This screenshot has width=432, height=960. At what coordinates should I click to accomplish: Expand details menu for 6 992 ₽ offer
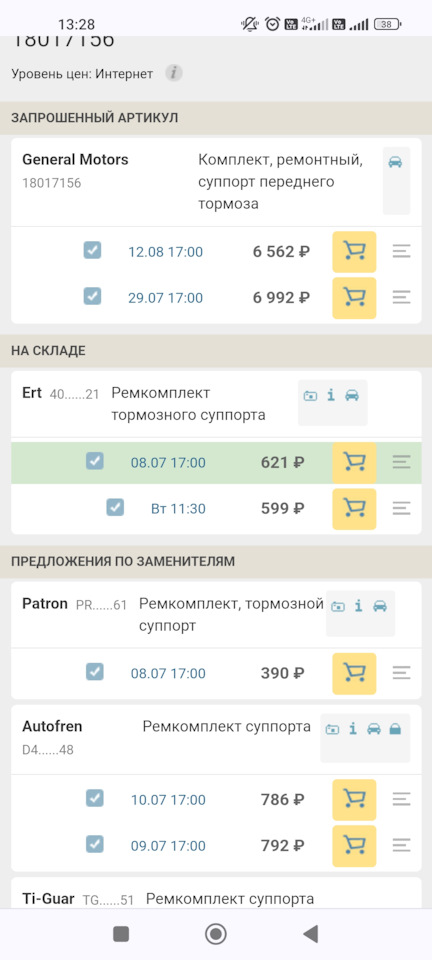point(401,298)
